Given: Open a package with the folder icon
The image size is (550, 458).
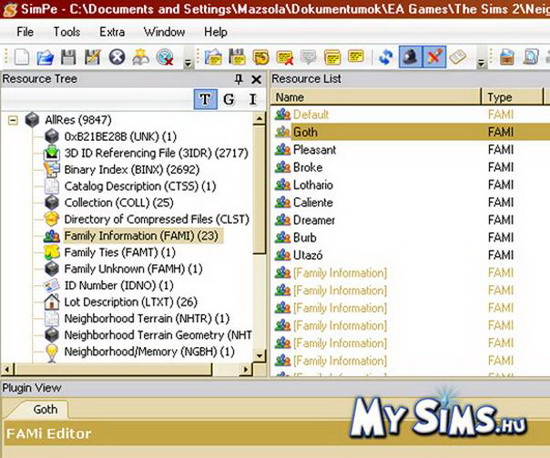Looking at the screenshot, I should point(45,57).
